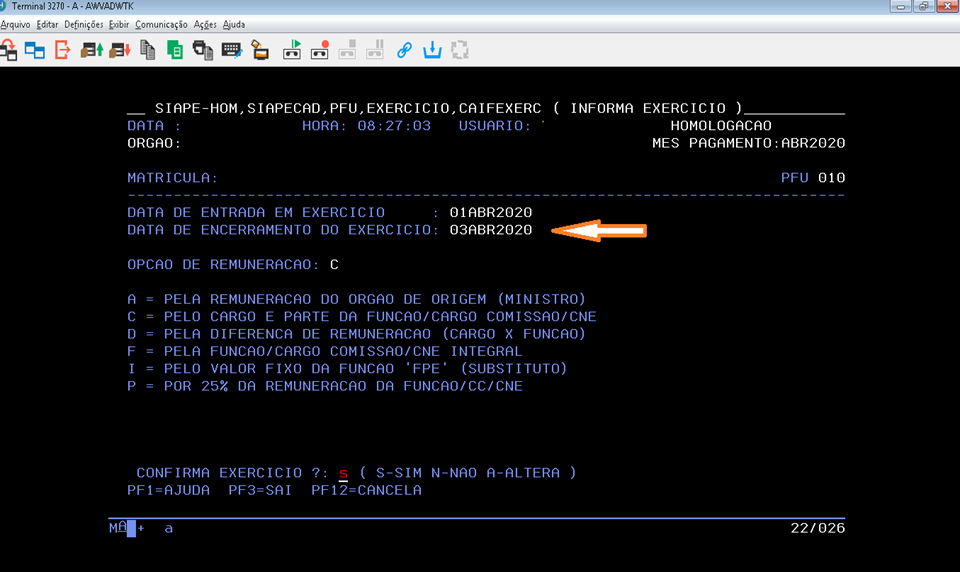Open the Comunicação menu
This screenshot has height=572, width=960.
161,24
